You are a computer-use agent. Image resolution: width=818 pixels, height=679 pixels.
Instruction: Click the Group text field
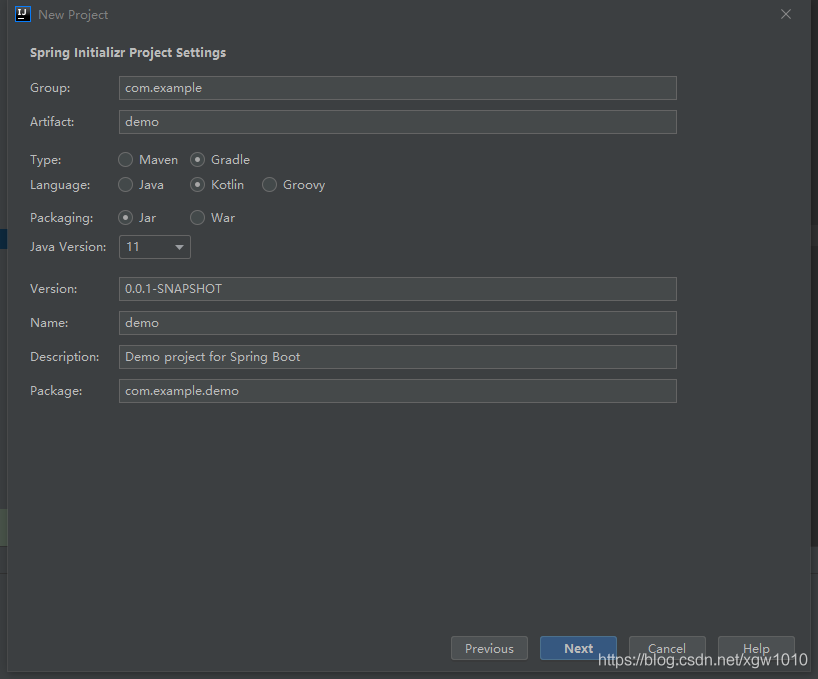pyautogui.click(x=397, y=88)
